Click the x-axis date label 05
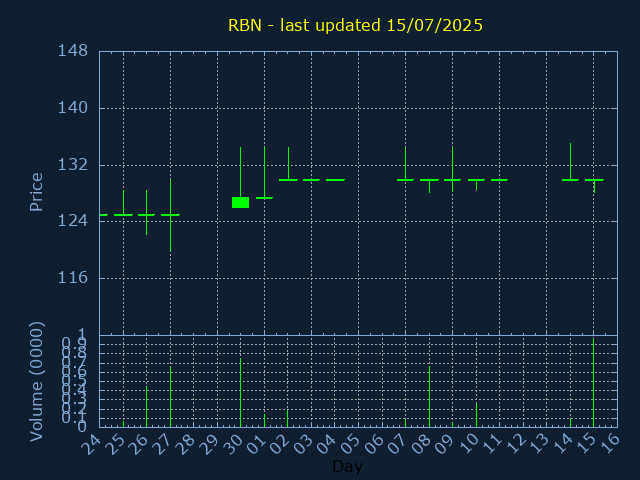640x480 pixels. coord(350,444)
